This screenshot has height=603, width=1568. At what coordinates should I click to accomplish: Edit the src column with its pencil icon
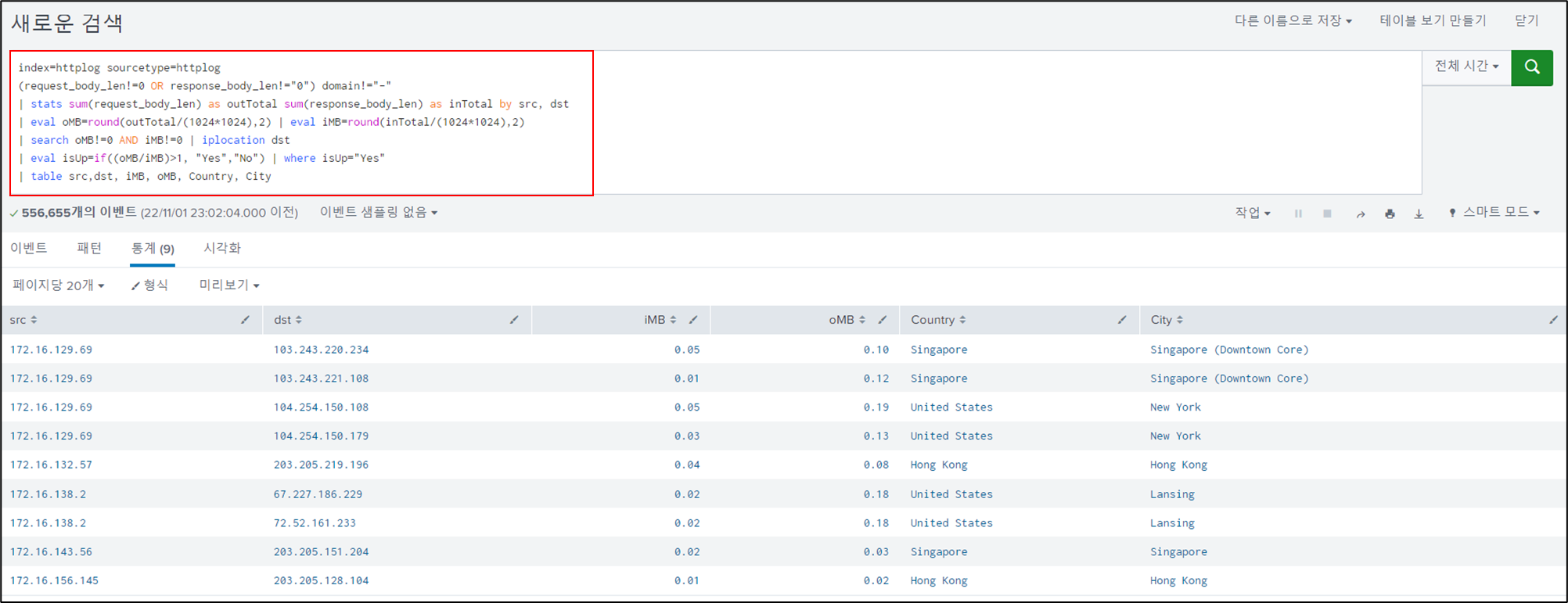pos(245,320)
